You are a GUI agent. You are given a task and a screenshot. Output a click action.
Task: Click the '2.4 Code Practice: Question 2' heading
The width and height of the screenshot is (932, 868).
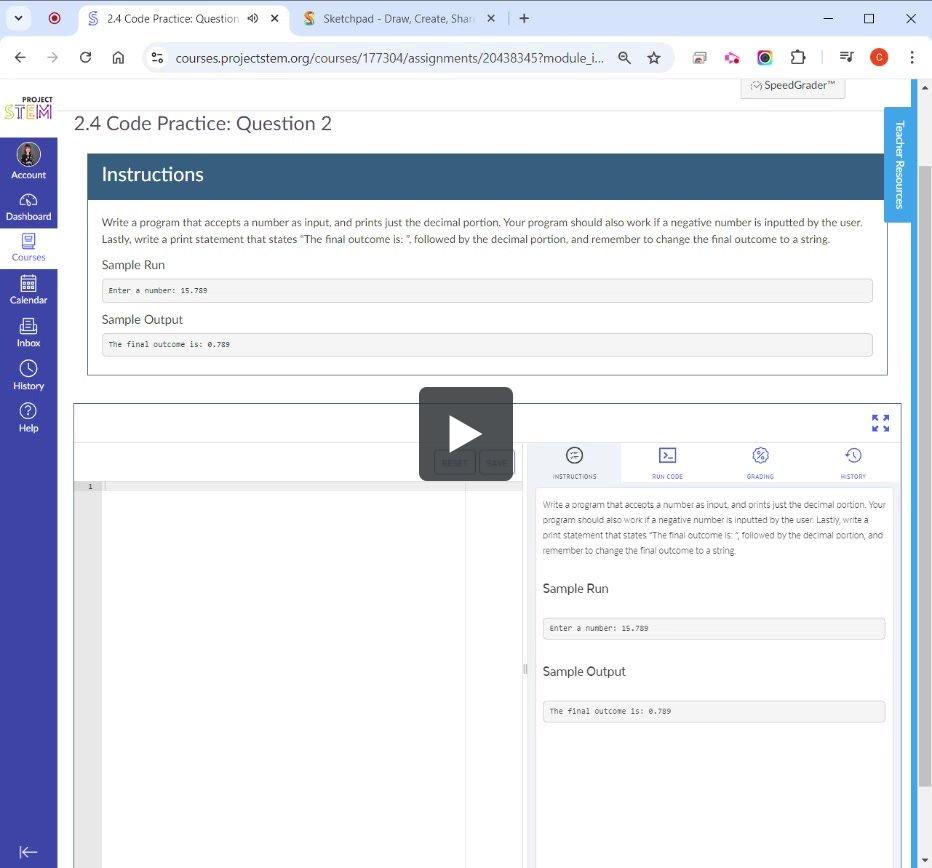203,124
